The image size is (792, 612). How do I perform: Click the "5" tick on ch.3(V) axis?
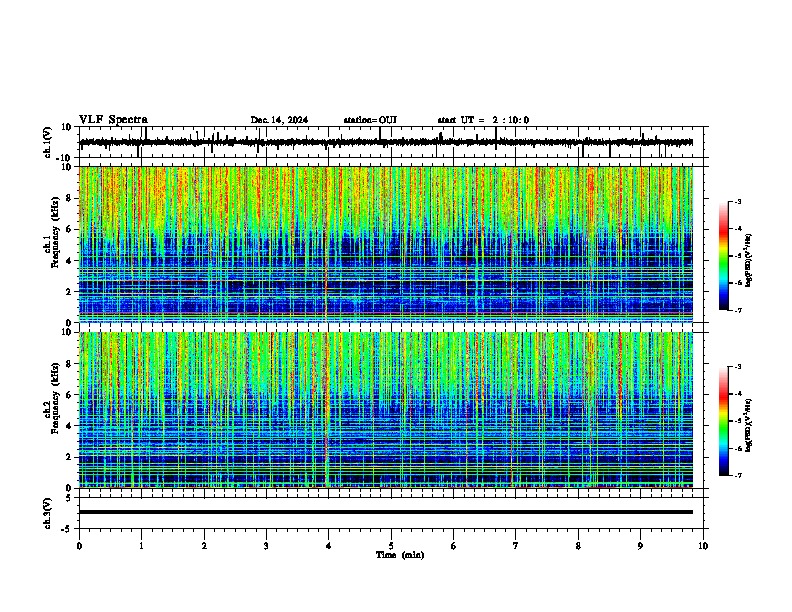tap(70, 498)
